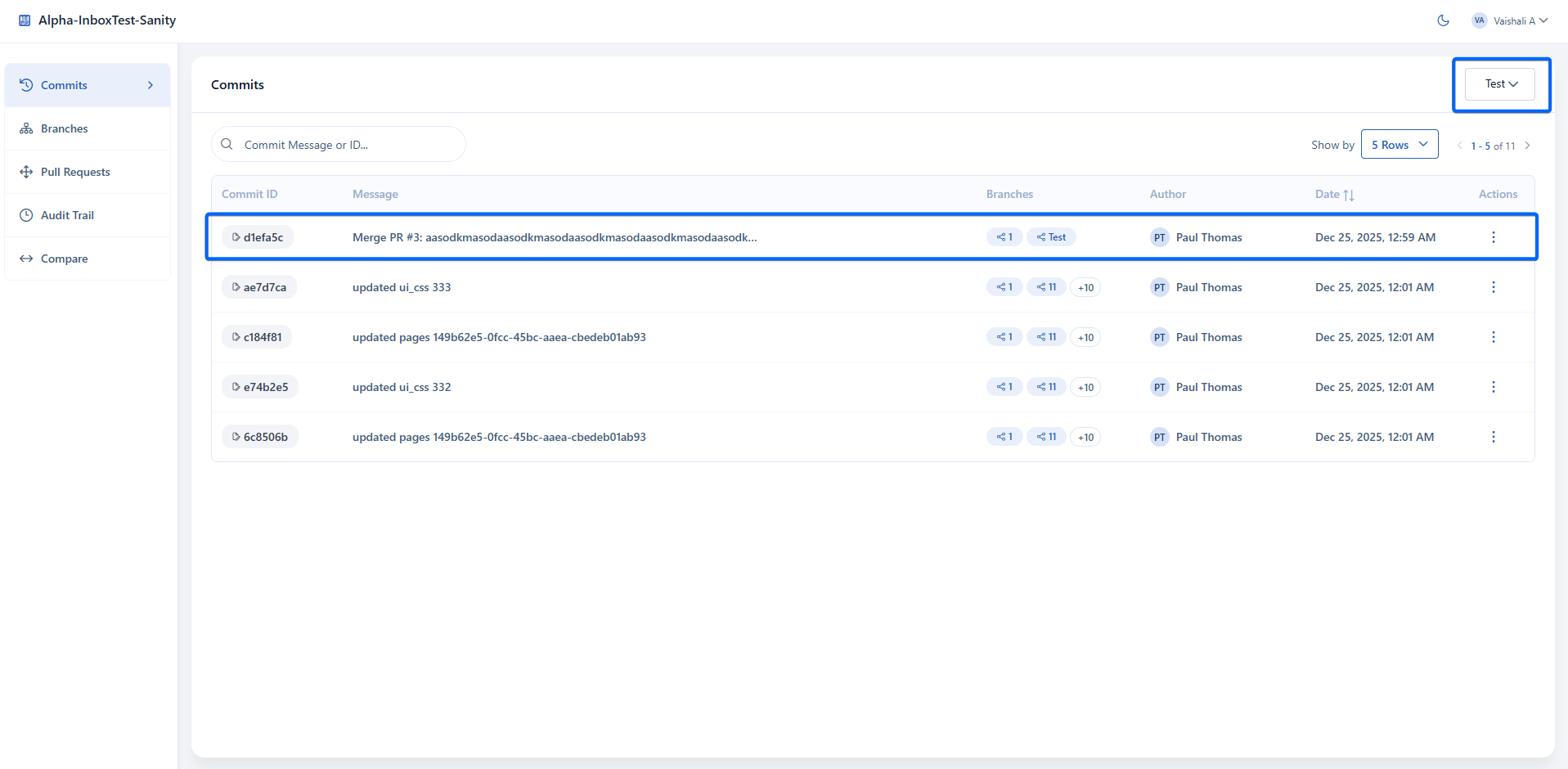This screenshot has height=769, width=1568.
Task: Open Vaishali A user menu
Action: [1510, 20]
